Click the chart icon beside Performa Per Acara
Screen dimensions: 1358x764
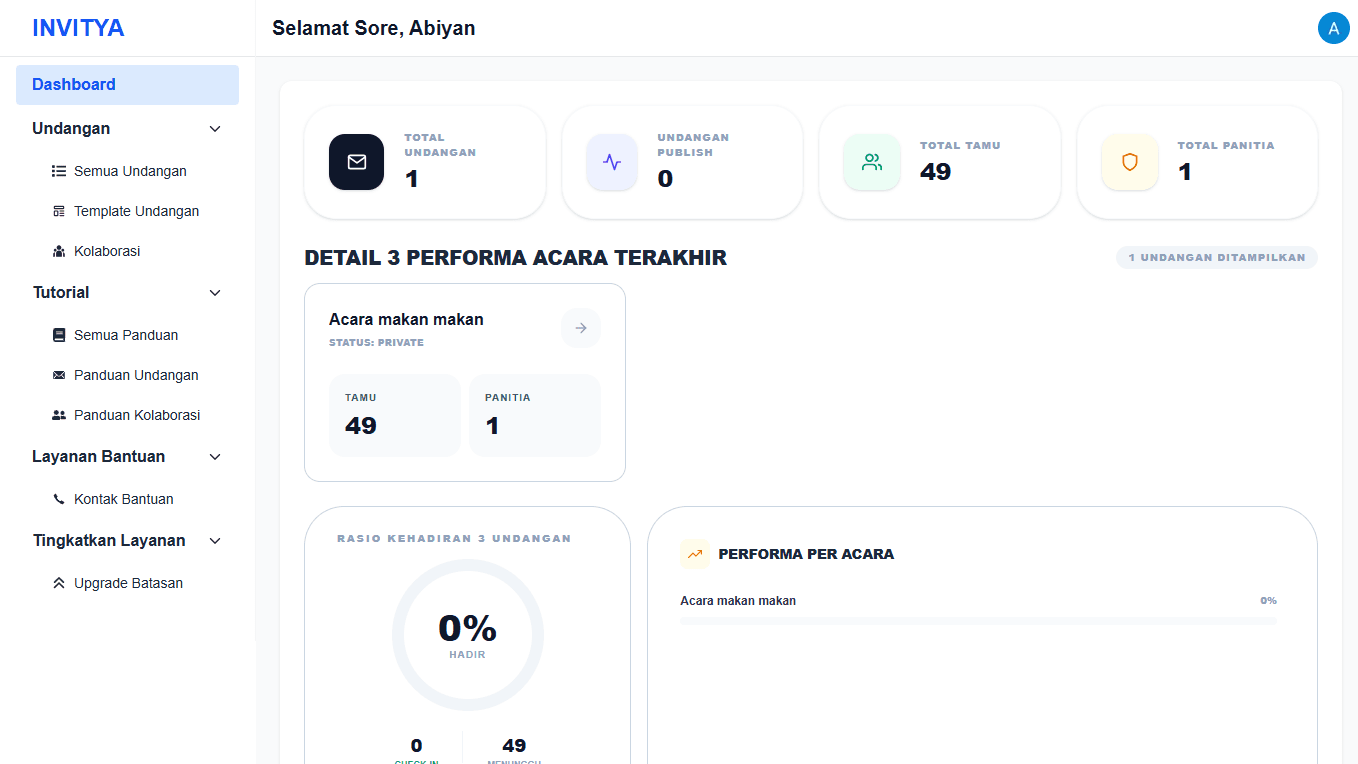[x=695, y=553]
